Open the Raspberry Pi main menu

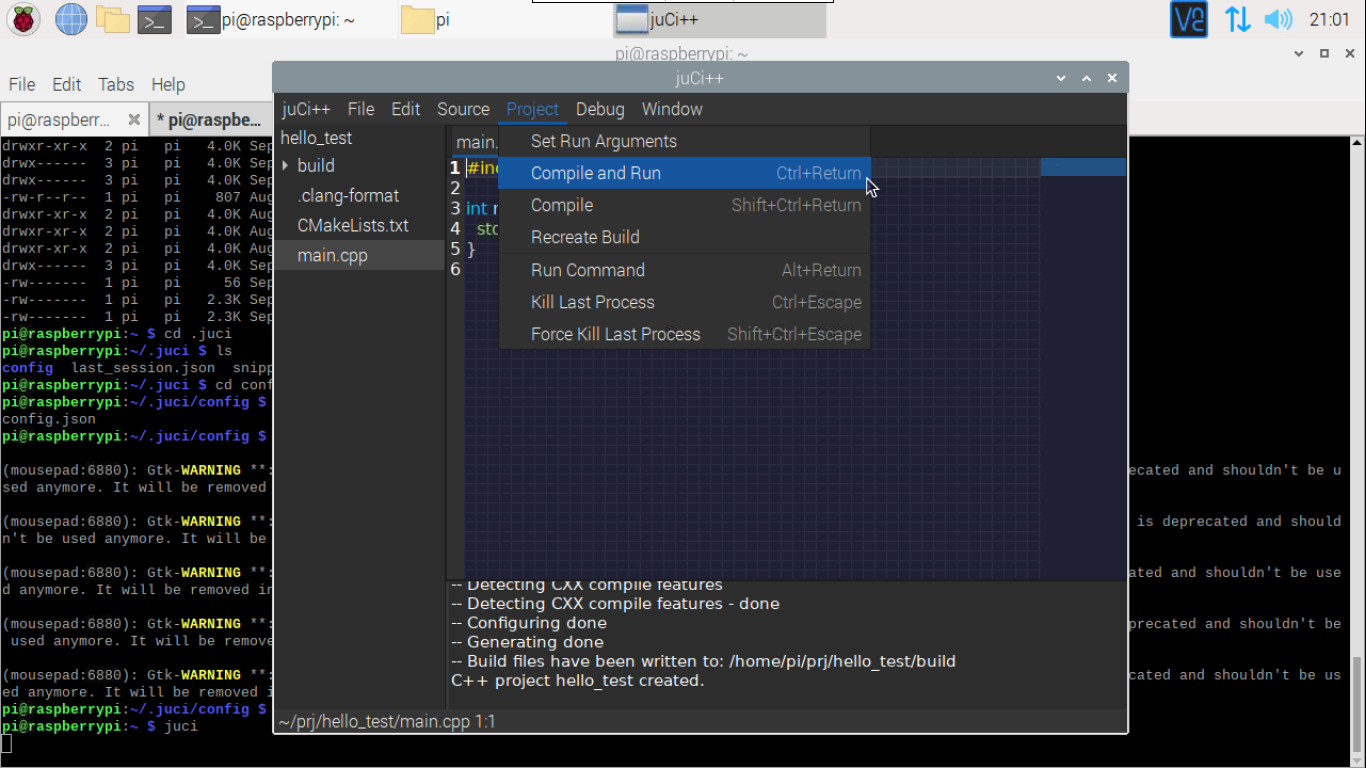tap(23, 19)
